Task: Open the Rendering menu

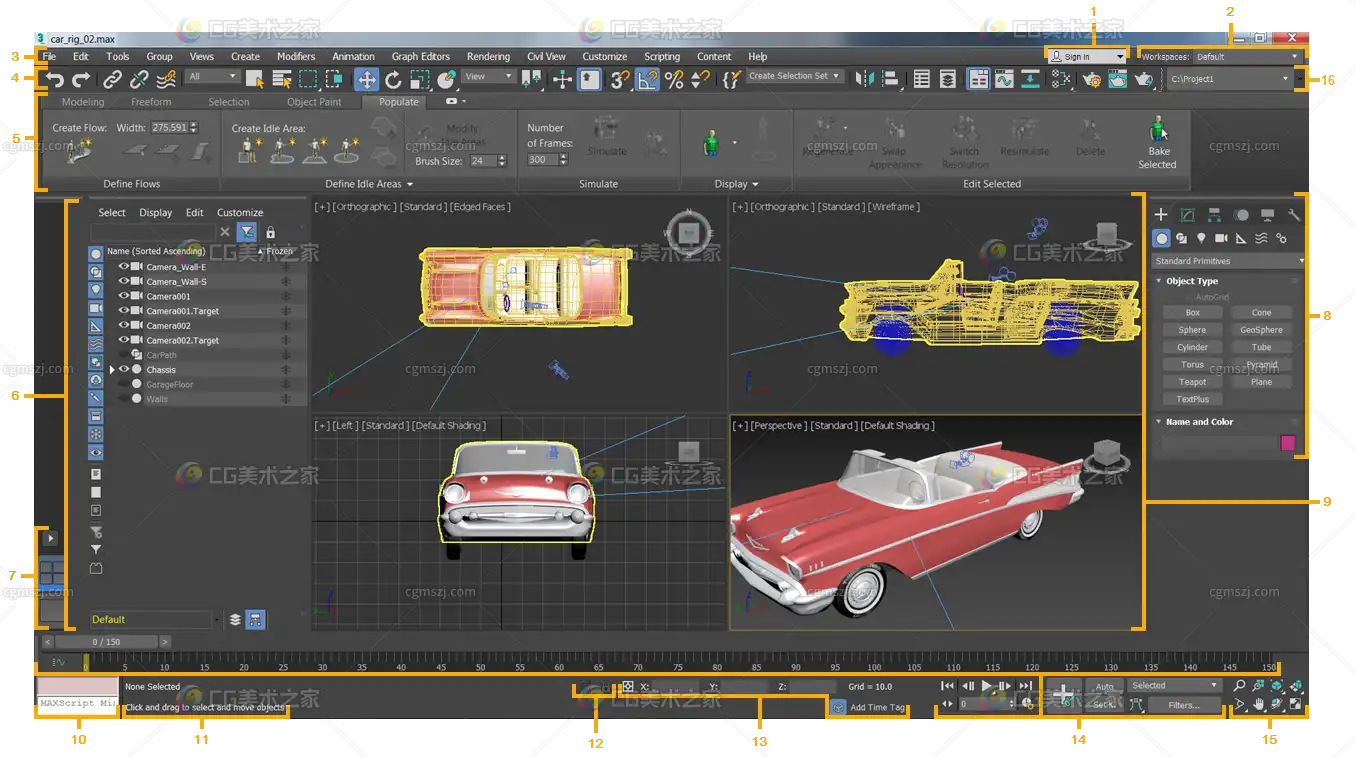Action: [x=488, y=57]
